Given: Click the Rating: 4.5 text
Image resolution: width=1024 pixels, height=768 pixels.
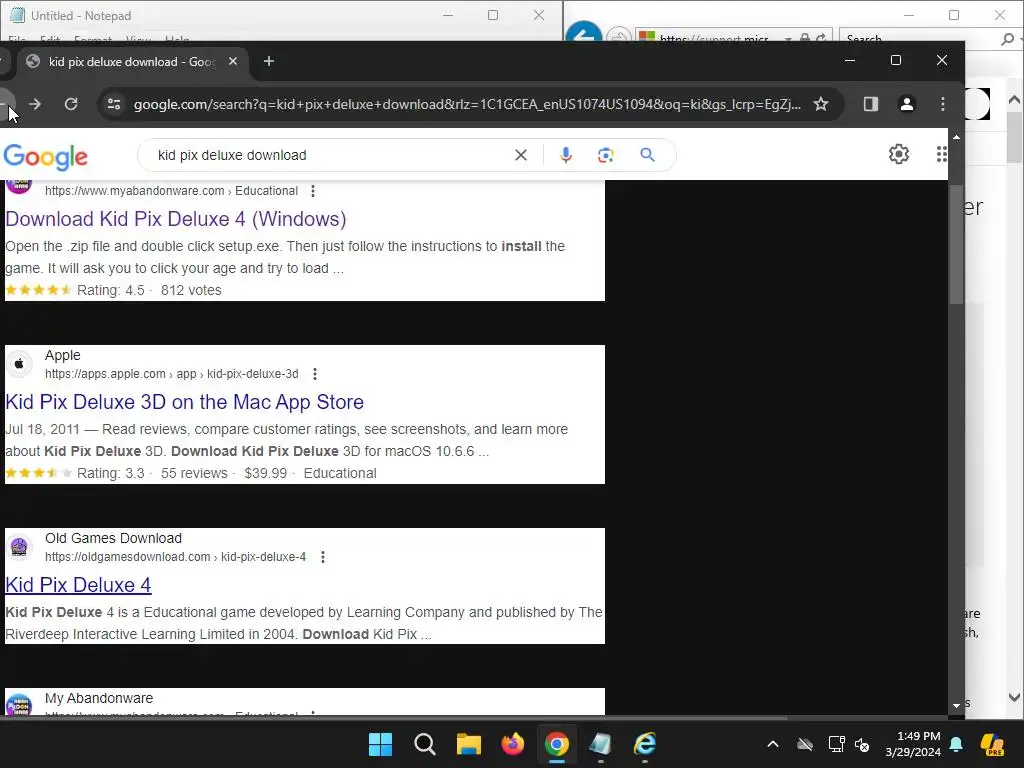Looking at the screenshot, I should pos(111,290).
